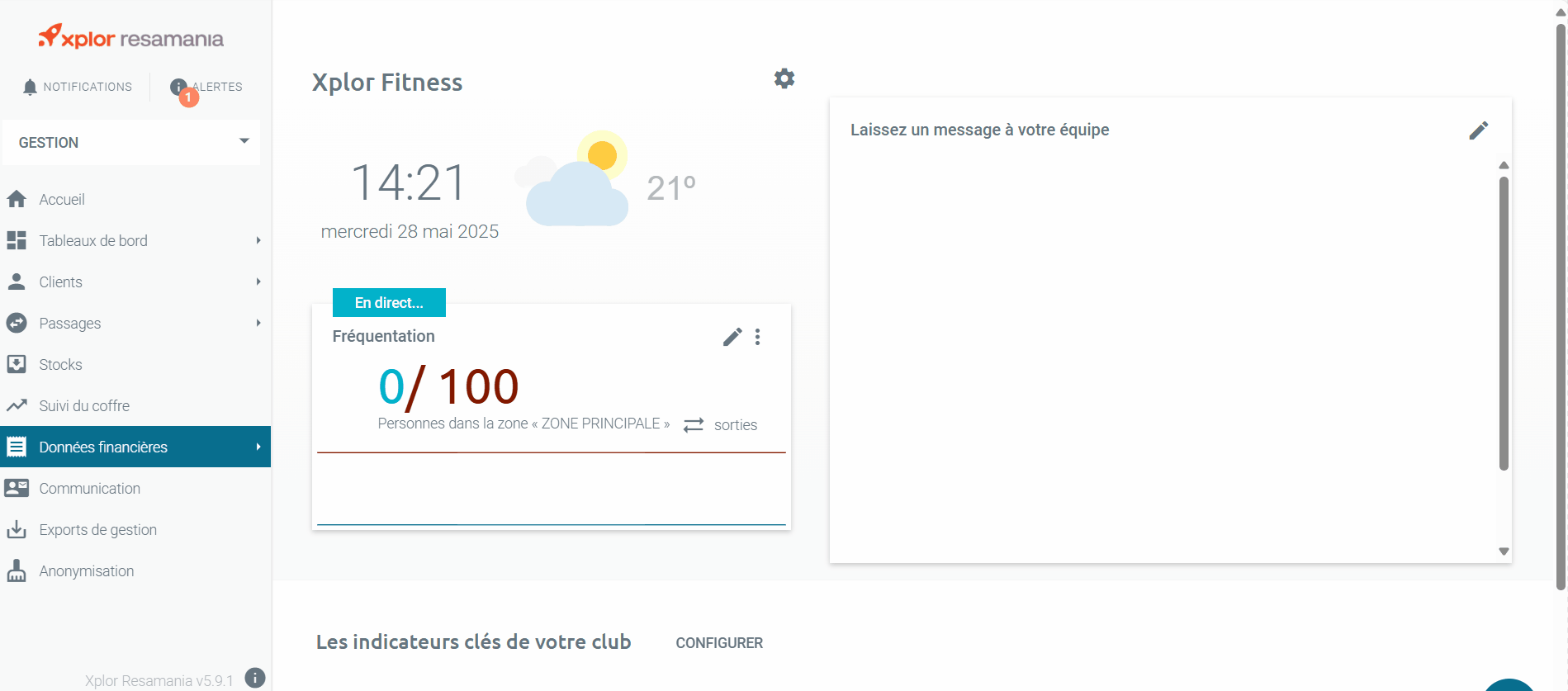The width and height of the screenshot is (1568, 691).
Task: Click the 0/ 100 attendance counter
Action: [448, 386]
